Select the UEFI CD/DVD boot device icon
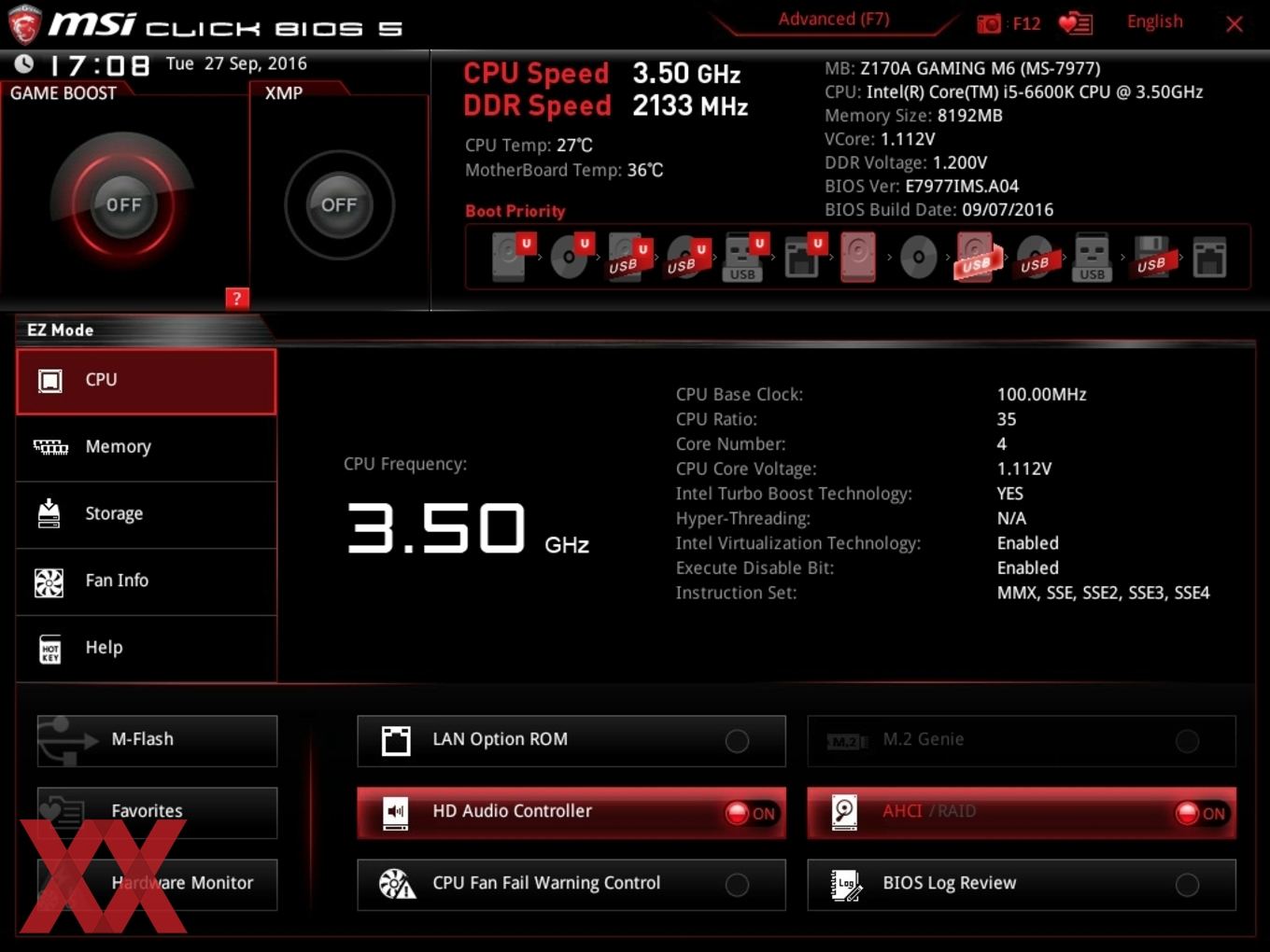 click(x=571, y=257)
